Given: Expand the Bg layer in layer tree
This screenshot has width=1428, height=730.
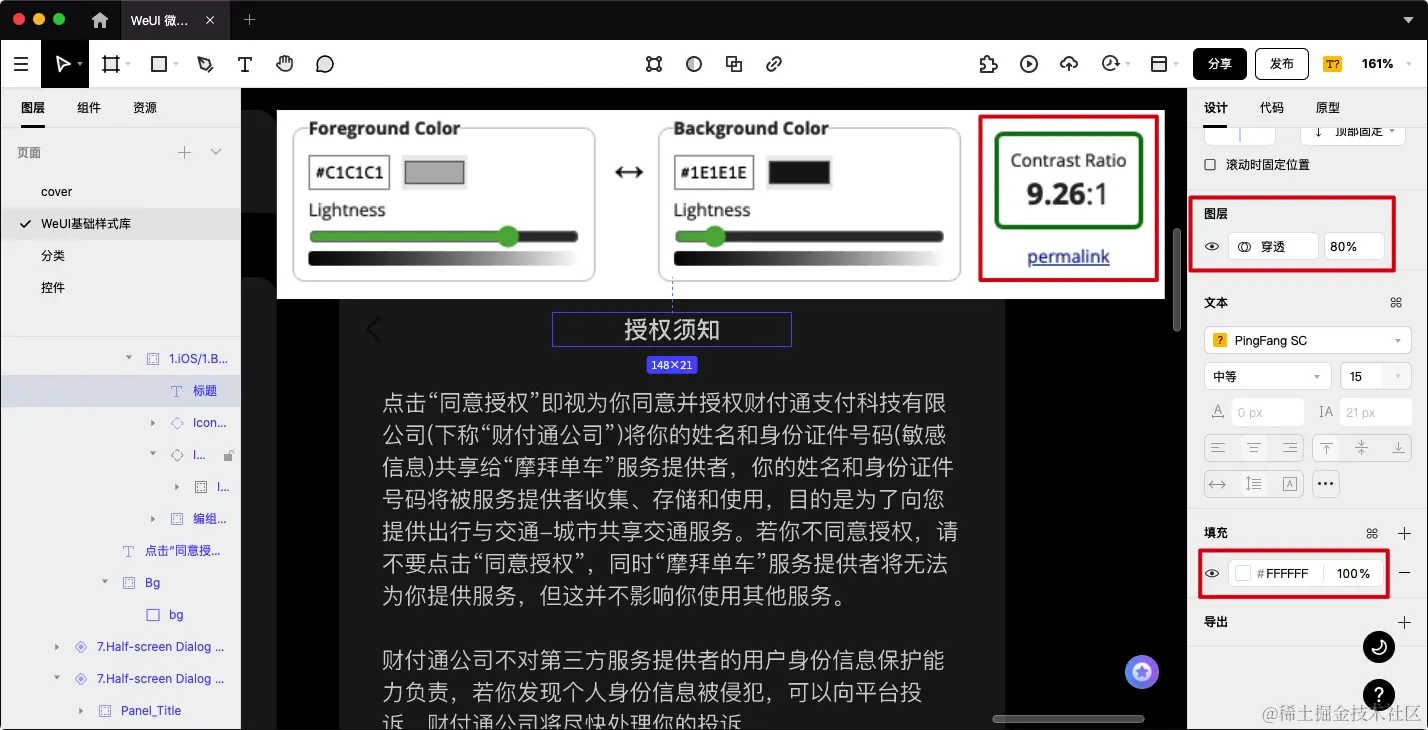Looking at the screenshot, I should 104,582.
